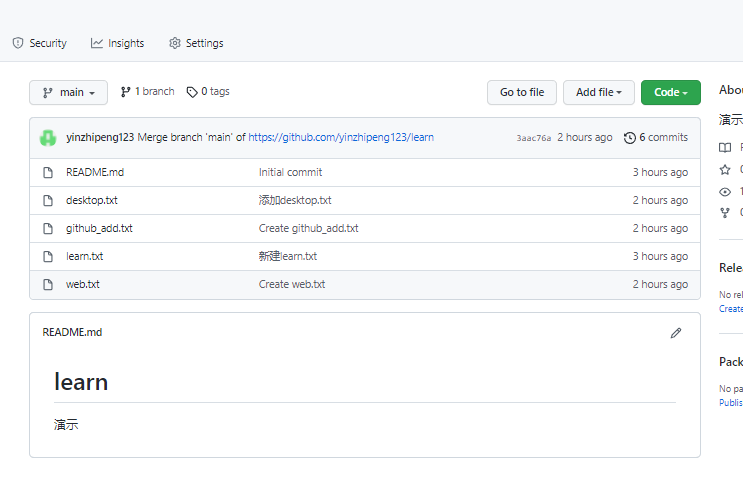Click the file icon beside learn.txt
The height and width of the screenshot is (481, 743).
pos(48,256)
